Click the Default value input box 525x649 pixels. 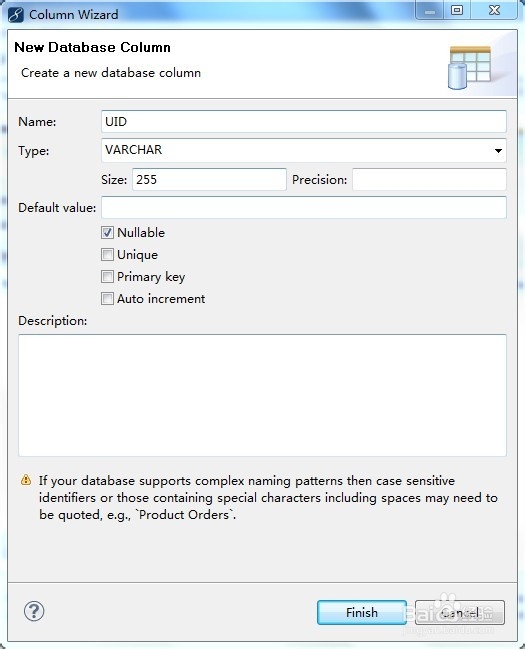pyautogui.click(x=303, y=207)
